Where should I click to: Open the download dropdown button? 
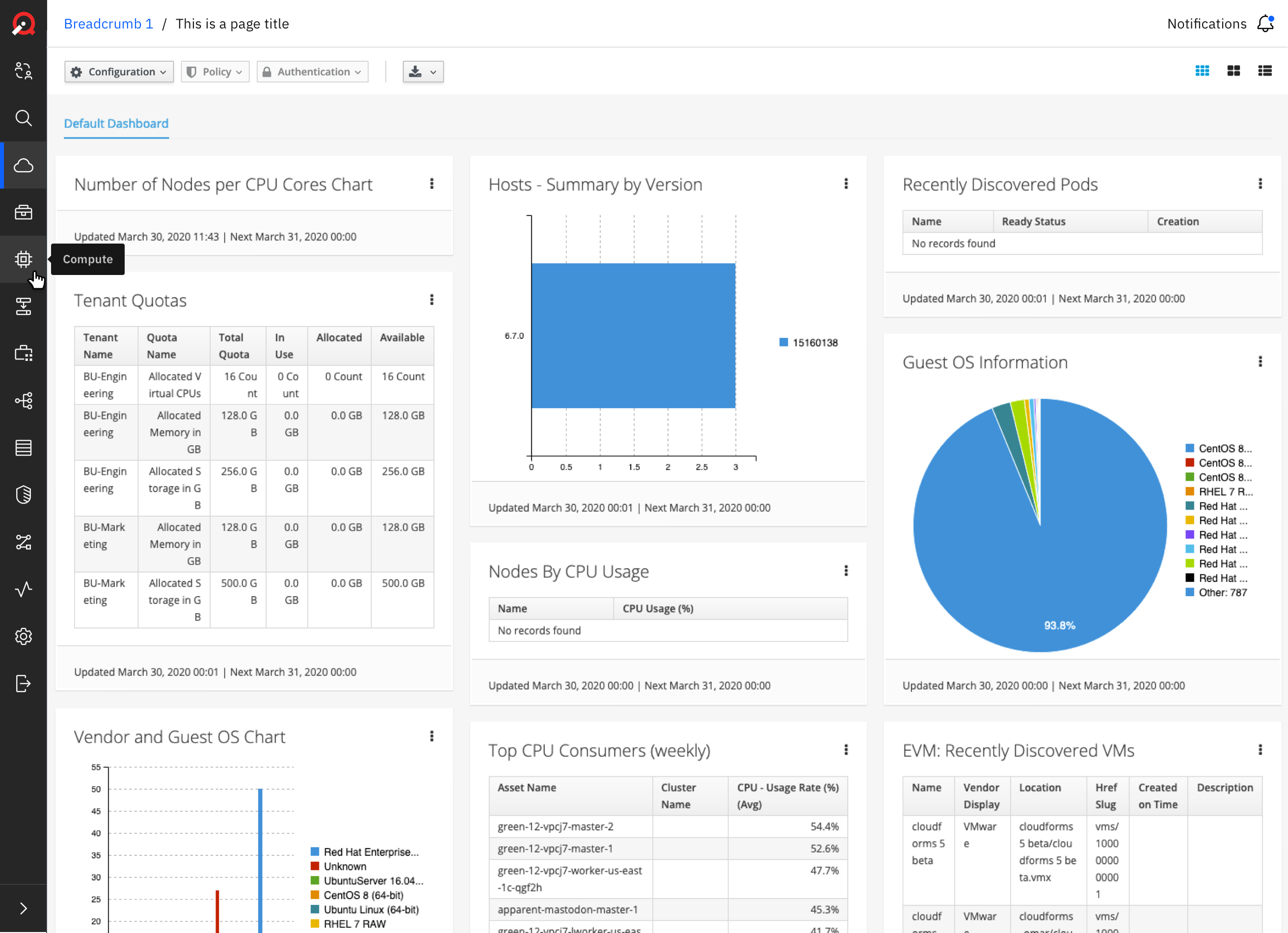423,72
